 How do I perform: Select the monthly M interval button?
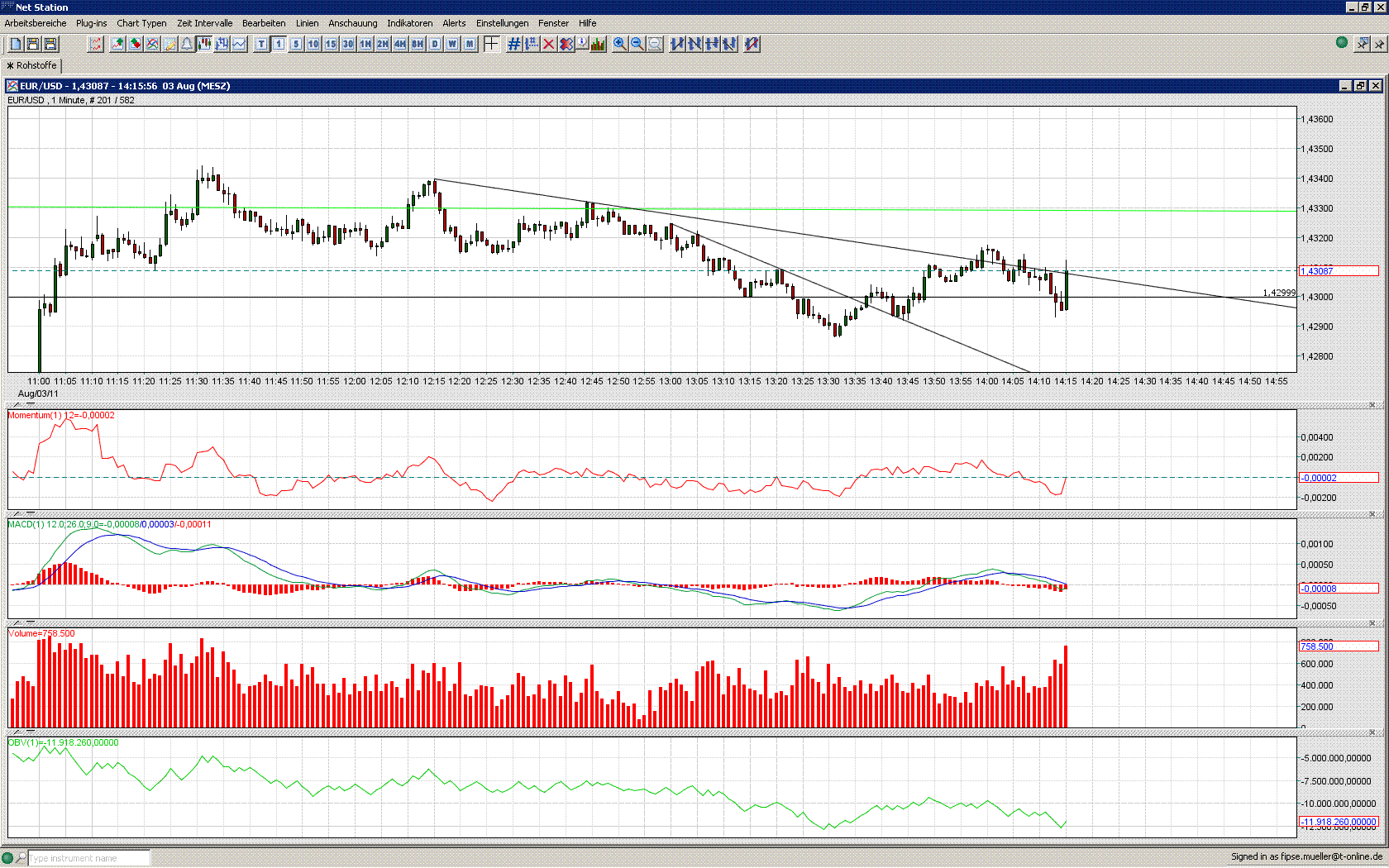point(470,44)
